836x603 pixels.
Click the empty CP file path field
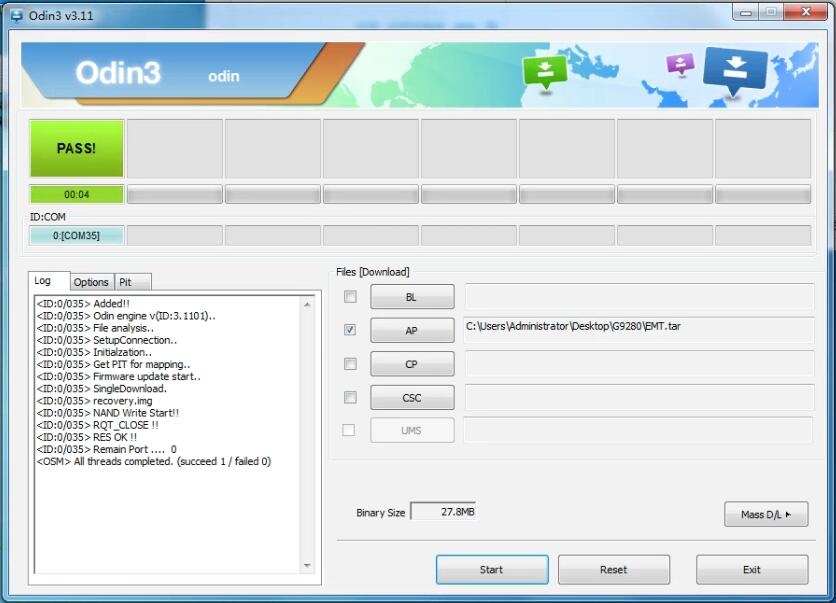pos(639,363)
